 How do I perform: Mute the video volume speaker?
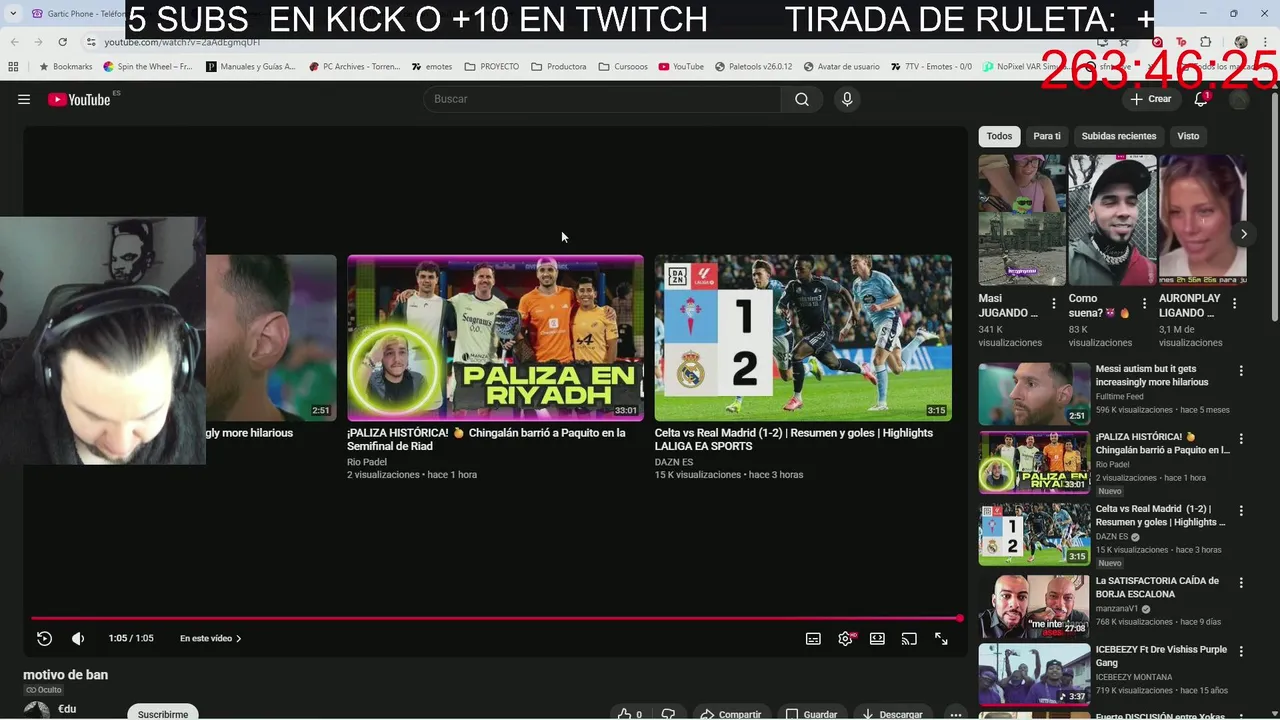(x=78, y=638)
